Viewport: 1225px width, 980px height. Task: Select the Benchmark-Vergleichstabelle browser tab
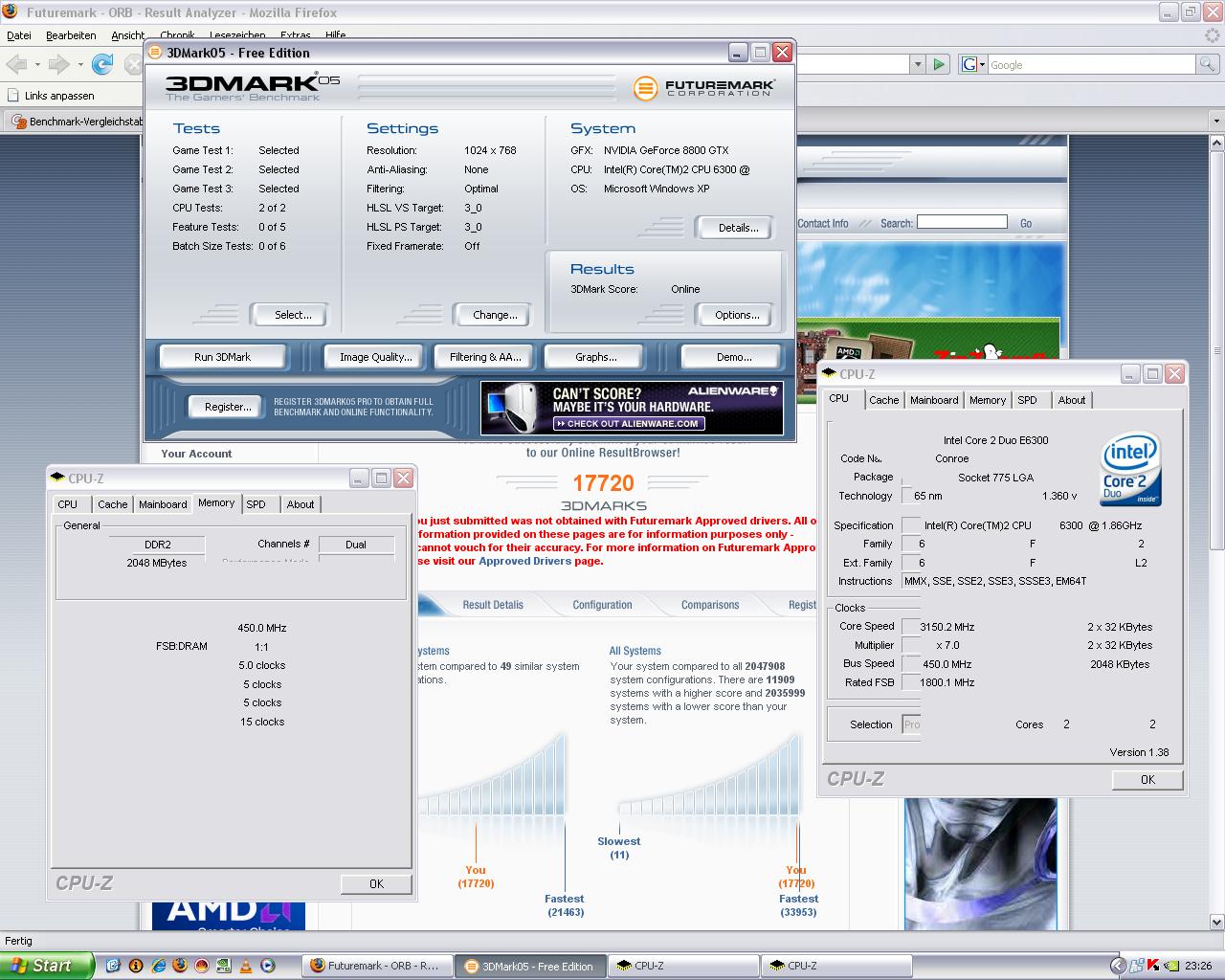75,122
